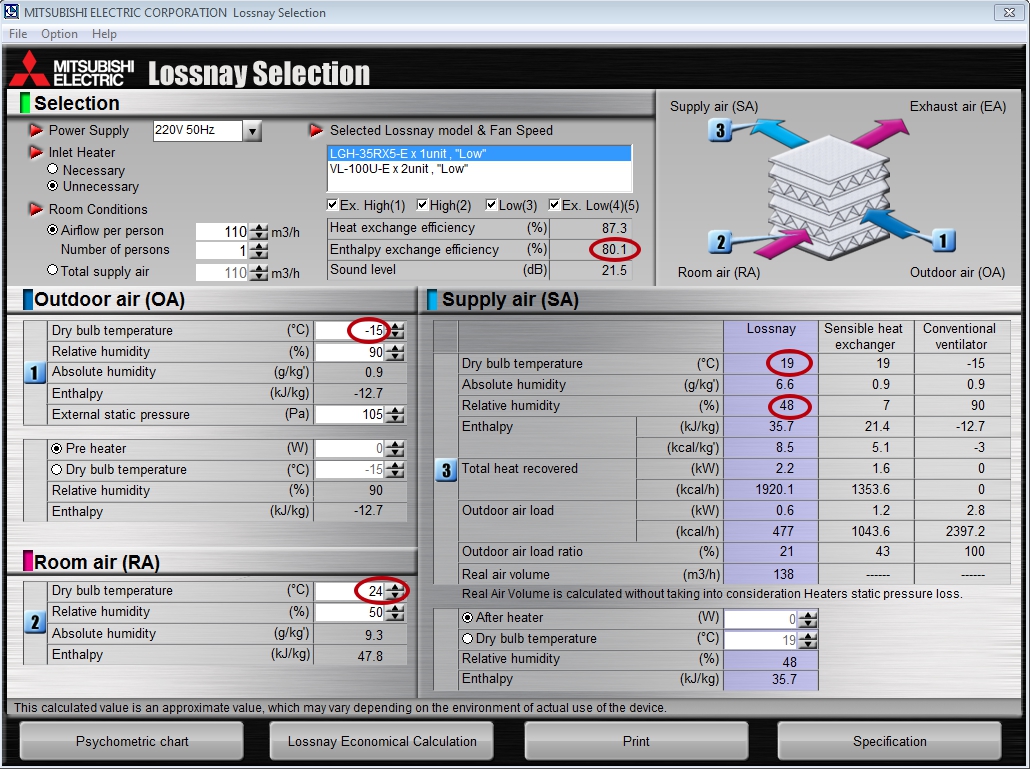Click the number 2 Room air badge in diagram
The height and width of the screenshot is (769, 1030).
click(x=720, y=242)
